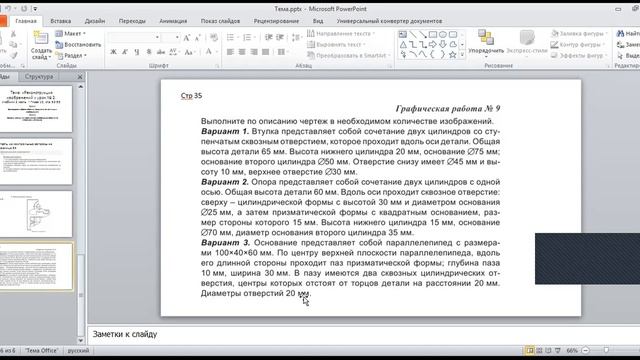Click Выровнять текст button
640x360 pixels.
pyautogui.click(x=337, y=44)
